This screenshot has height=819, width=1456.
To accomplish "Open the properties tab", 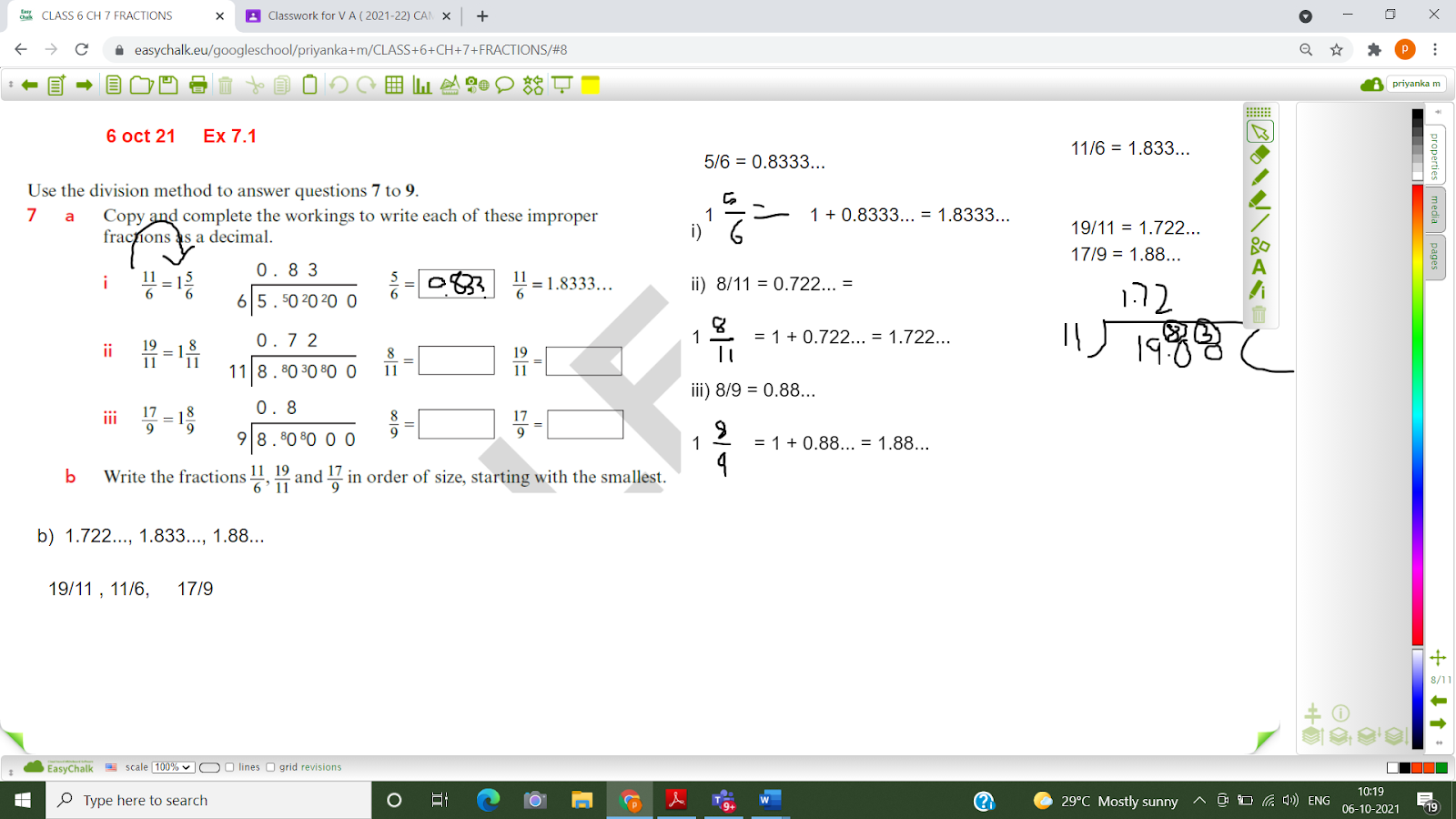I will [1435, 155].
